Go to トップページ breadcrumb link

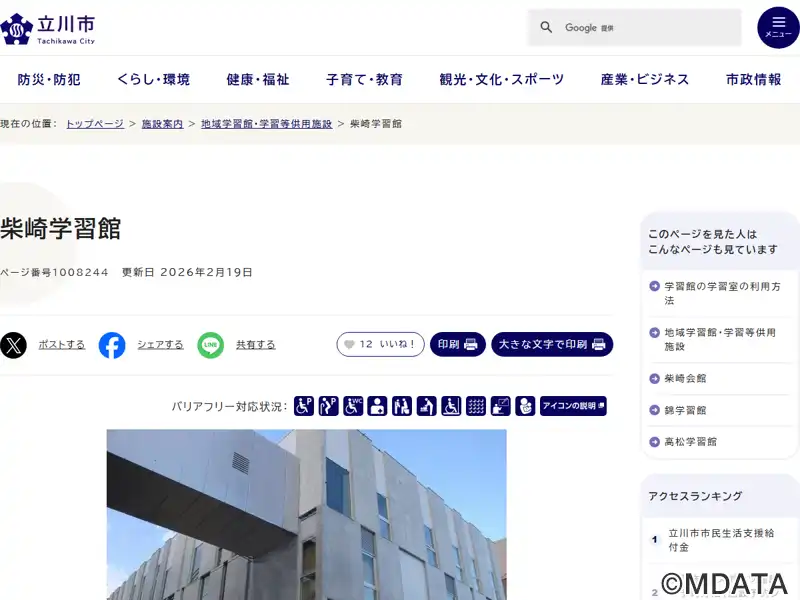[x=95, y=124]
